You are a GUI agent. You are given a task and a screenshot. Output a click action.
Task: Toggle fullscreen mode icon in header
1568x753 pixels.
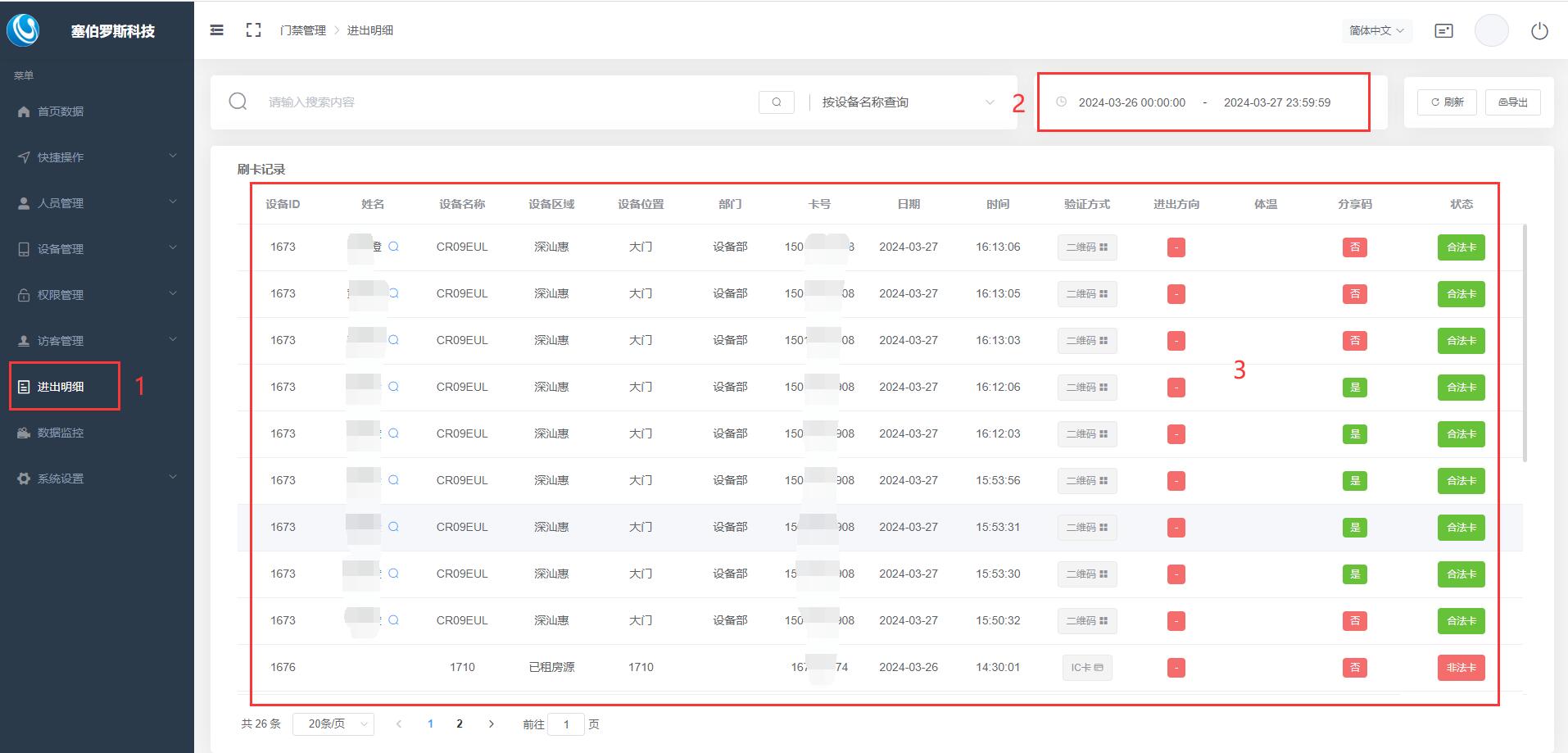[x=254, y=30]
